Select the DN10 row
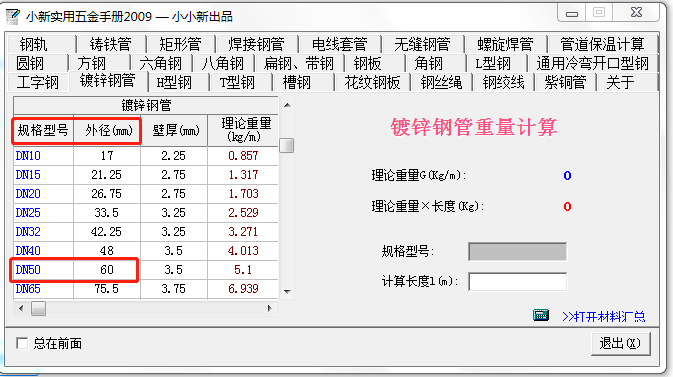 click(146, 156)
